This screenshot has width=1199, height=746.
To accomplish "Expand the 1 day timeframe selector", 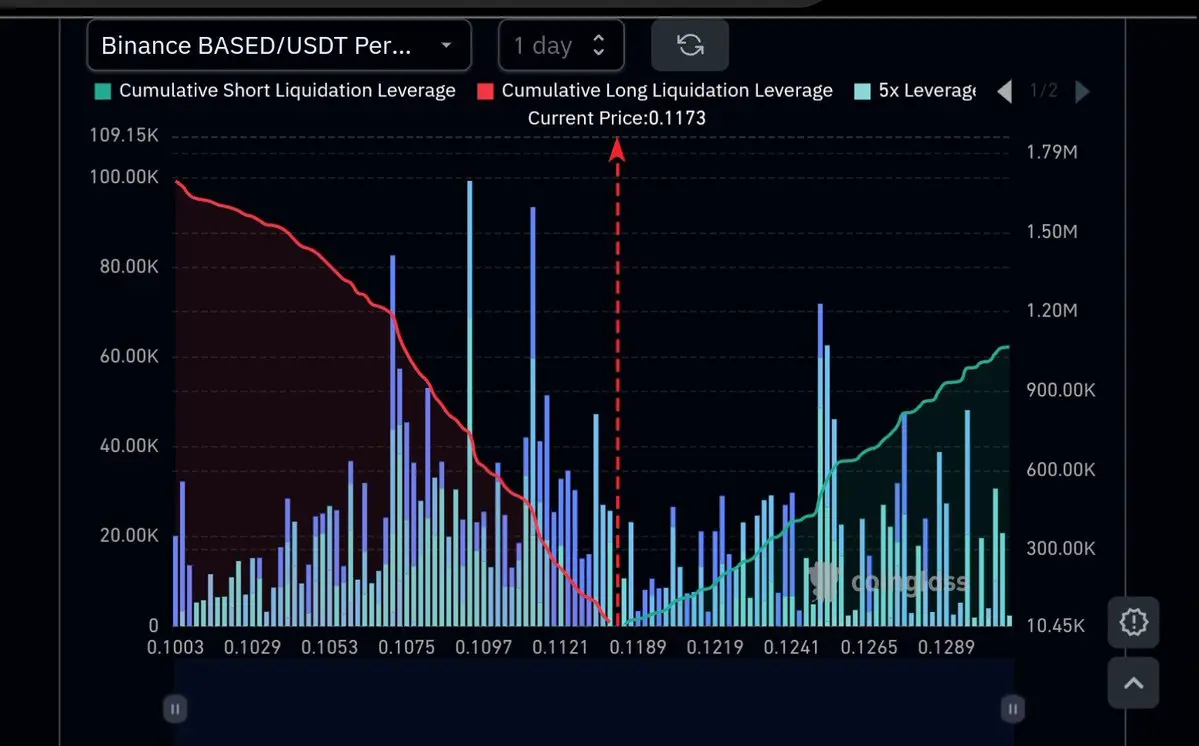I will 561,46.
